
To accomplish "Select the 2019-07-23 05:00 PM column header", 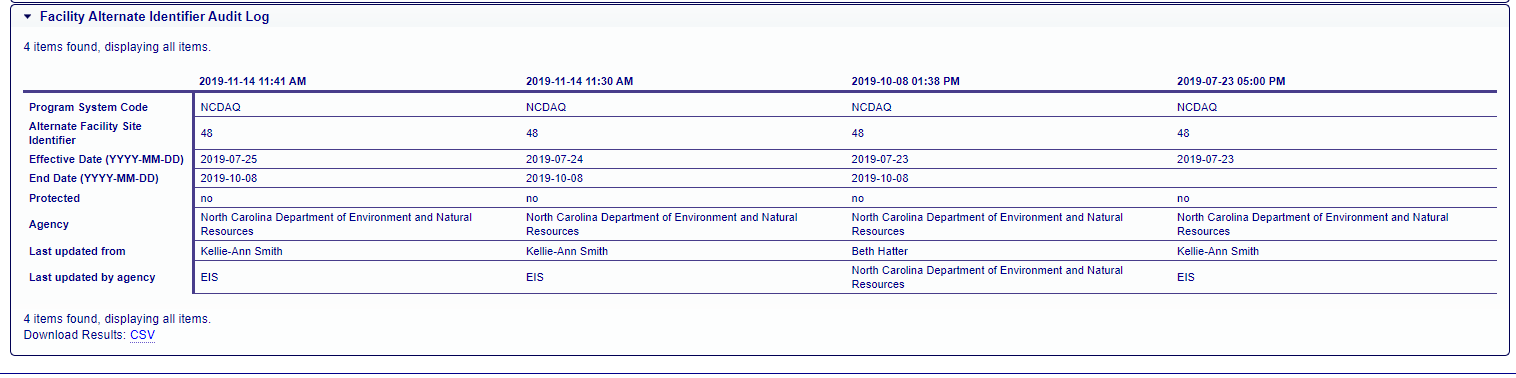I will (x=1231, y=81).
